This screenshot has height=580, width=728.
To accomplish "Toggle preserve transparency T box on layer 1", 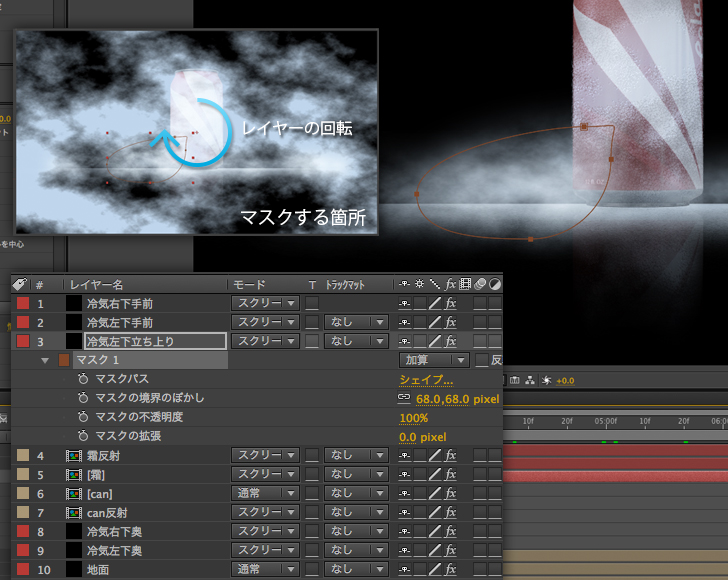I will tap(312, 303).
